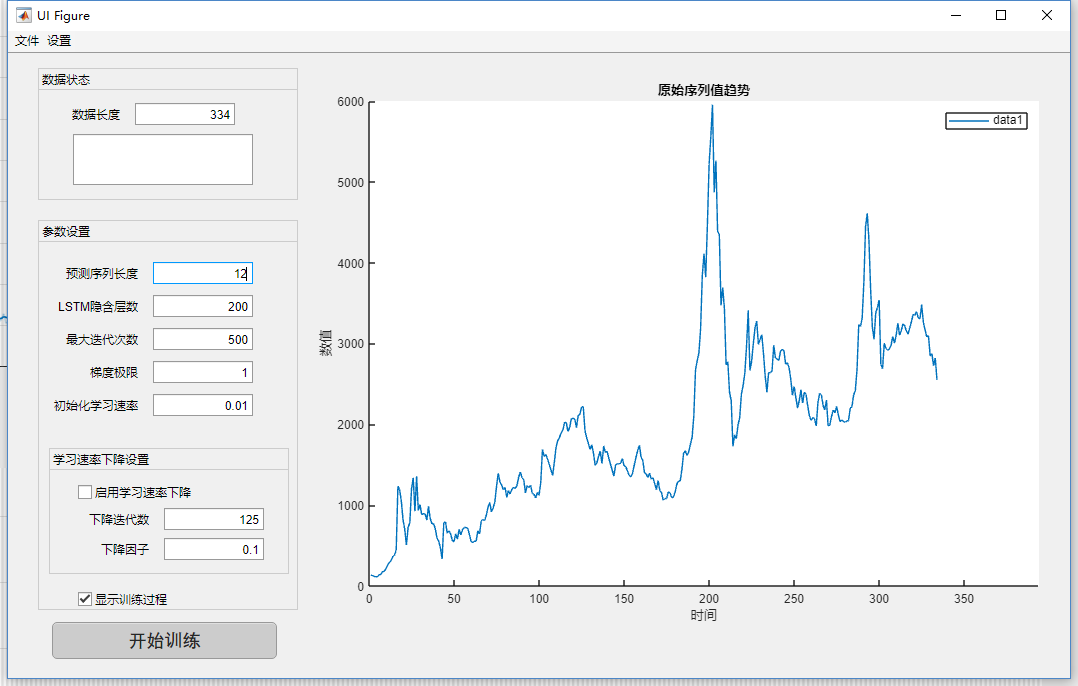Focus the 预测序列长度 input field
Screen dimensions: 1078x686
pyautogui.click(x=203, y=273)
